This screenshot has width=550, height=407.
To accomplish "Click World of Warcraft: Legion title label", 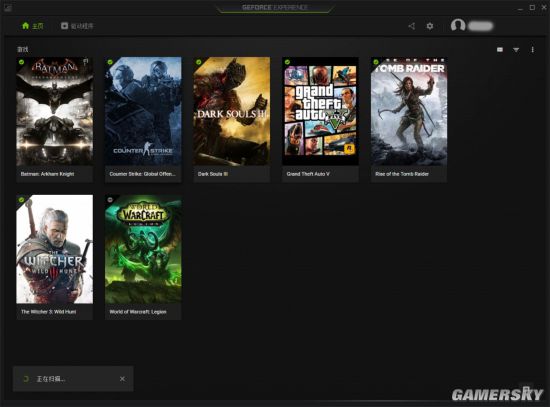I will tap(138, 312).
